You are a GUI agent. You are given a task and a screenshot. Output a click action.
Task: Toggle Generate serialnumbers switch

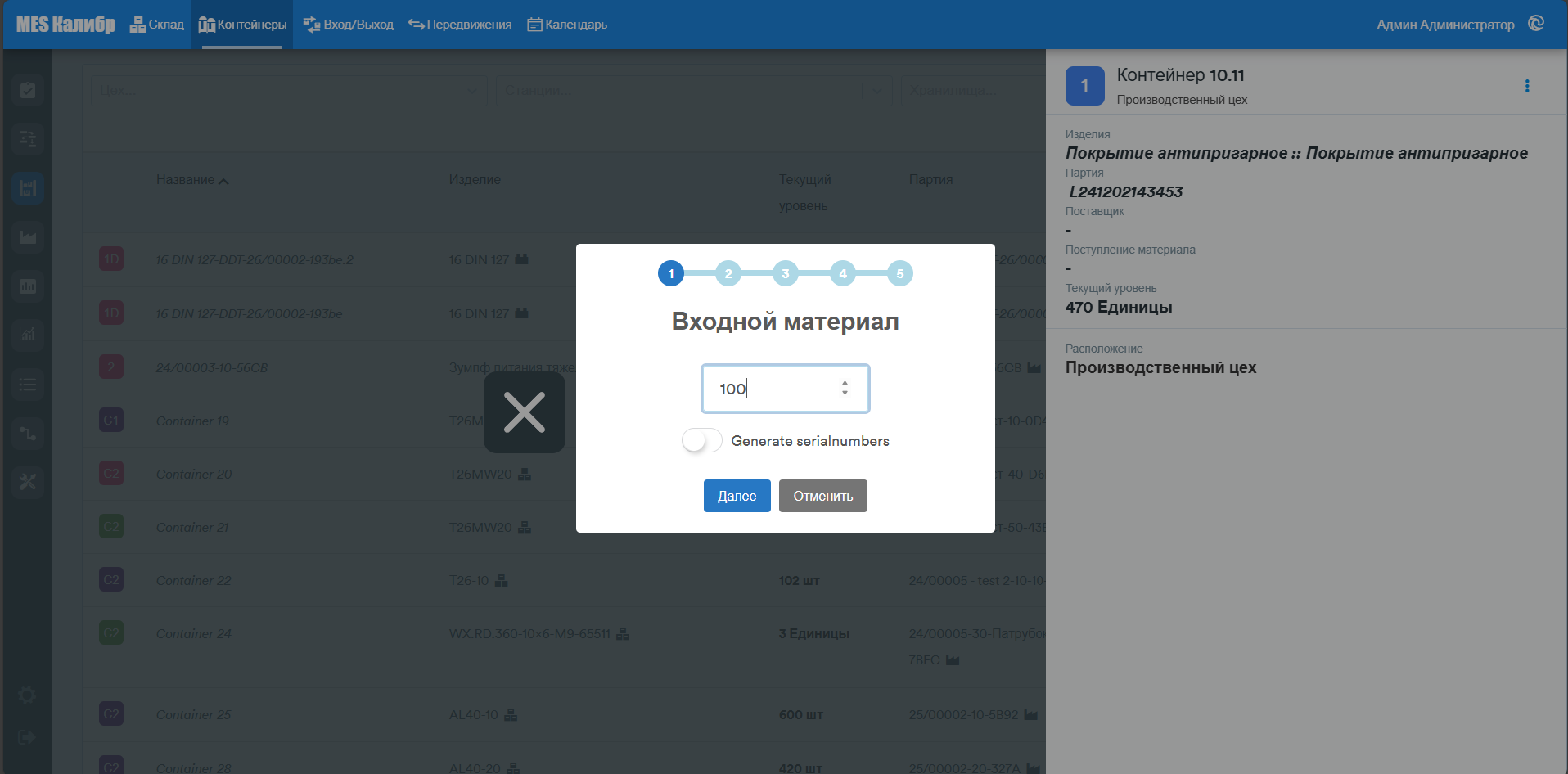click(x=702, y=441)
